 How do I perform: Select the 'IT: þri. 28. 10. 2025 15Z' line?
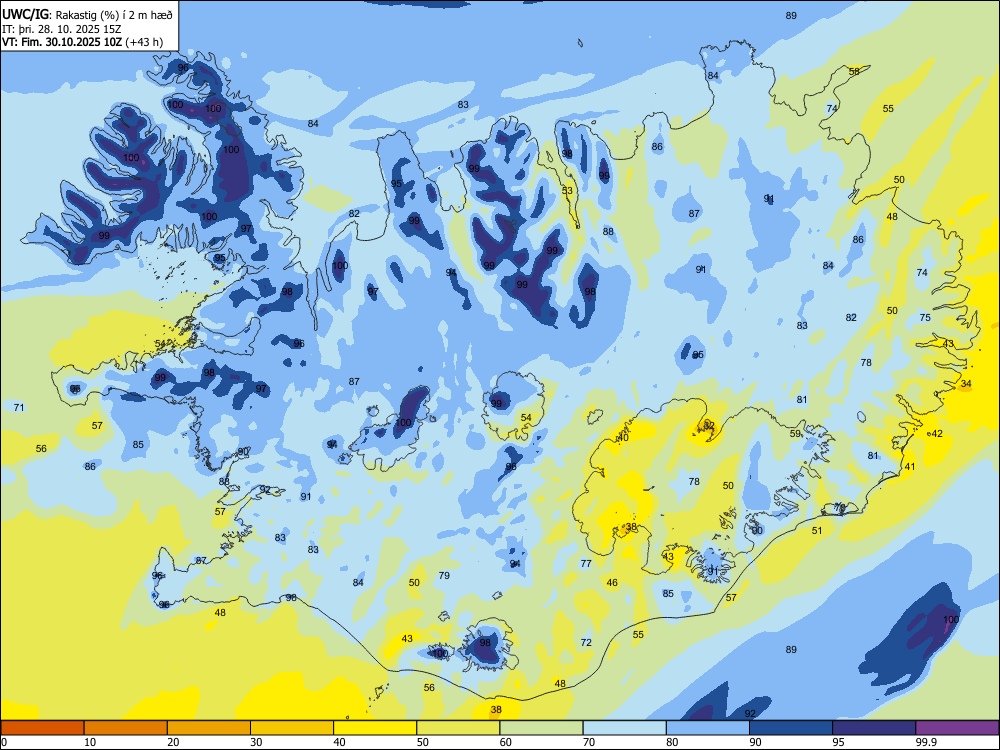62,29
